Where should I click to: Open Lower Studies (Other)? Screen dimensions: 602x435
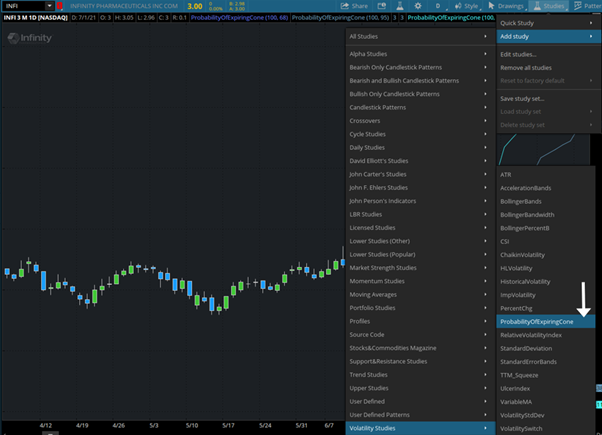click(x=418, y=241)
